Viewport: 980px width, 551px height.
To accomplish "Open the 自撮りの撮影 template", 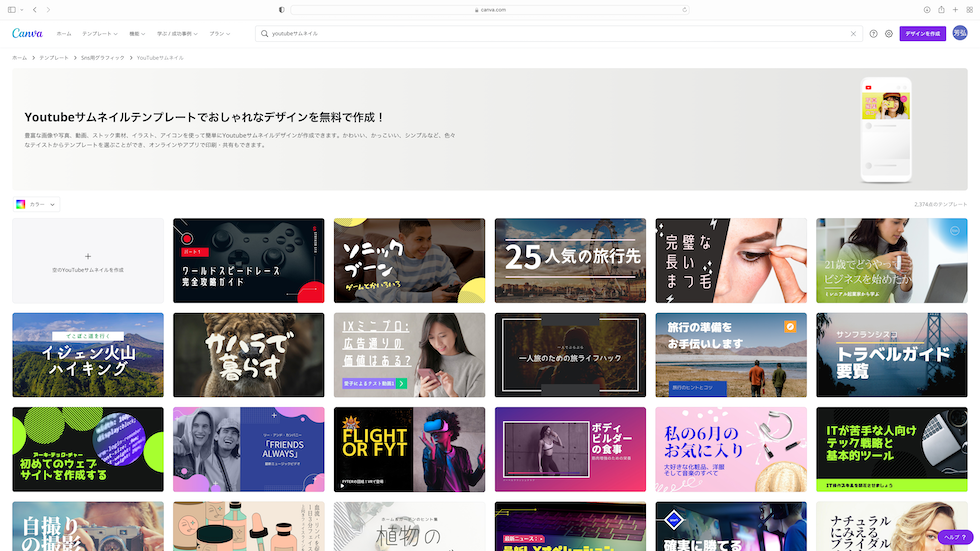I will [x=88, y=526].
